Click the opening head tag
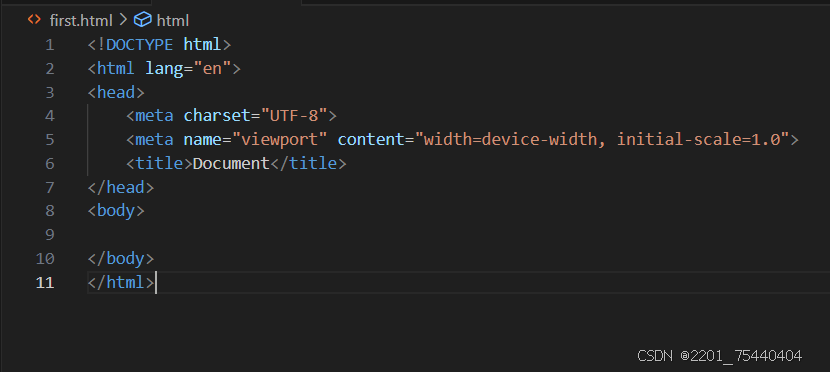The image size is (830, 372). click(116, 93)
